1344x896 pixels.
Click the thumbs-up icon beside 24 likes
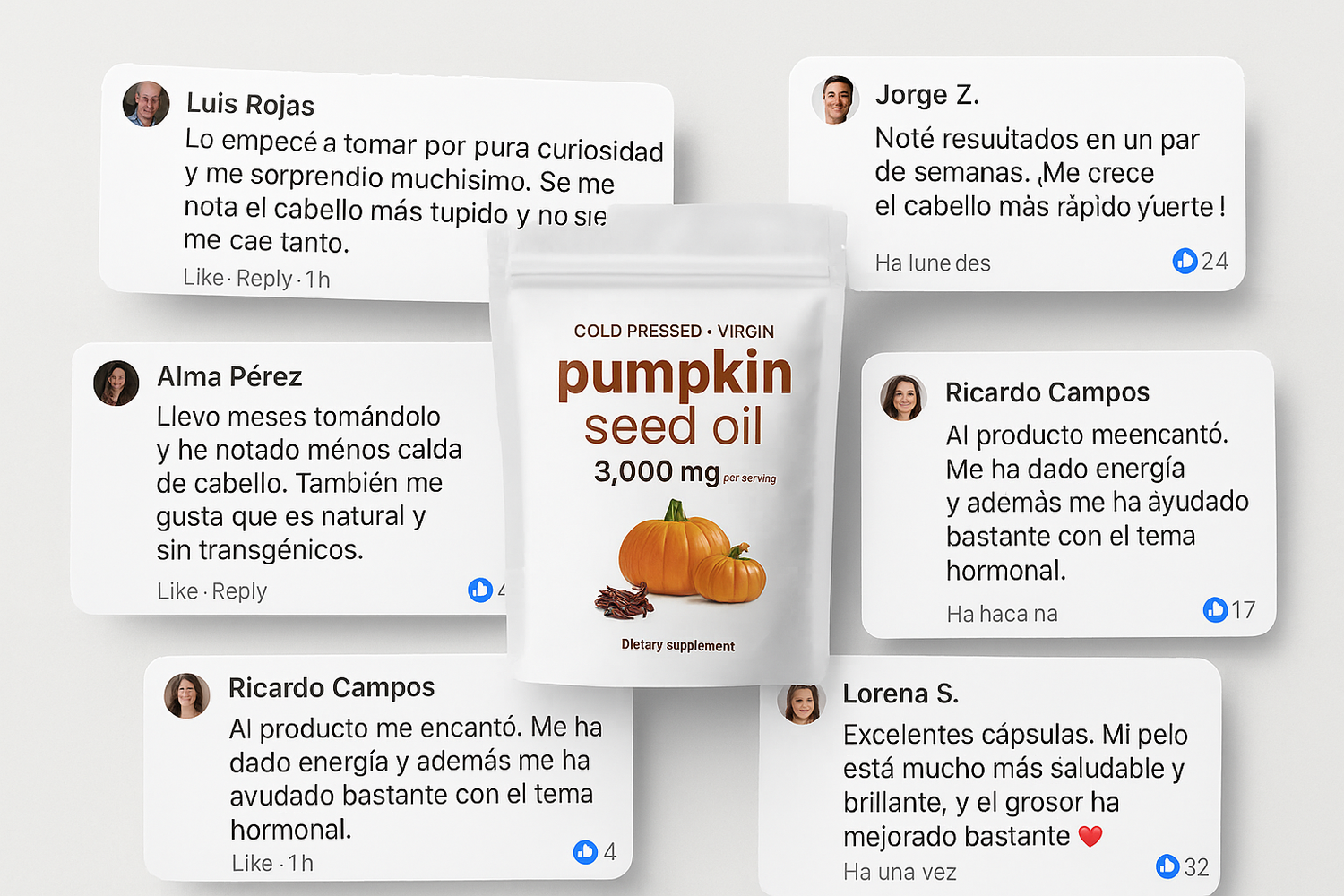pos(1185,261)
